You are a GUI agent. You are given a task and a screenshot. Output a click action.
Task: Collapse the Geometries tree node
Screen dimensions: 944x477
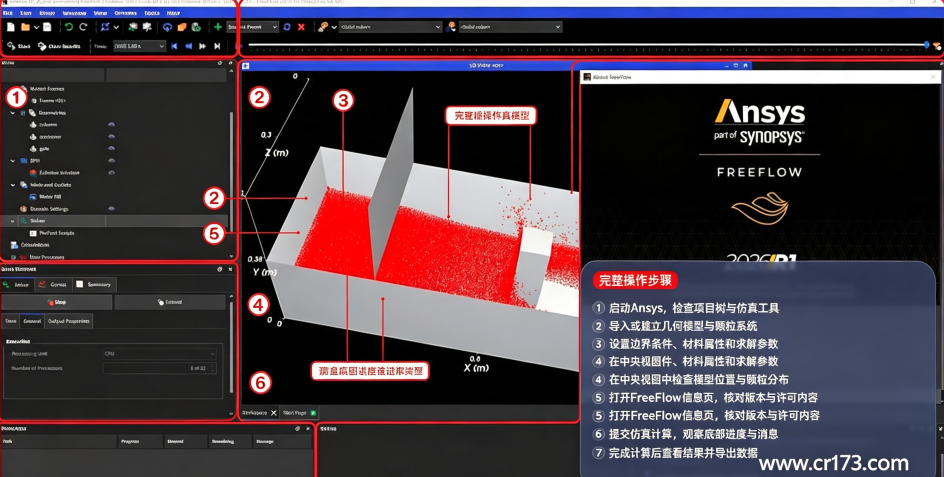(x=13, y=113)
